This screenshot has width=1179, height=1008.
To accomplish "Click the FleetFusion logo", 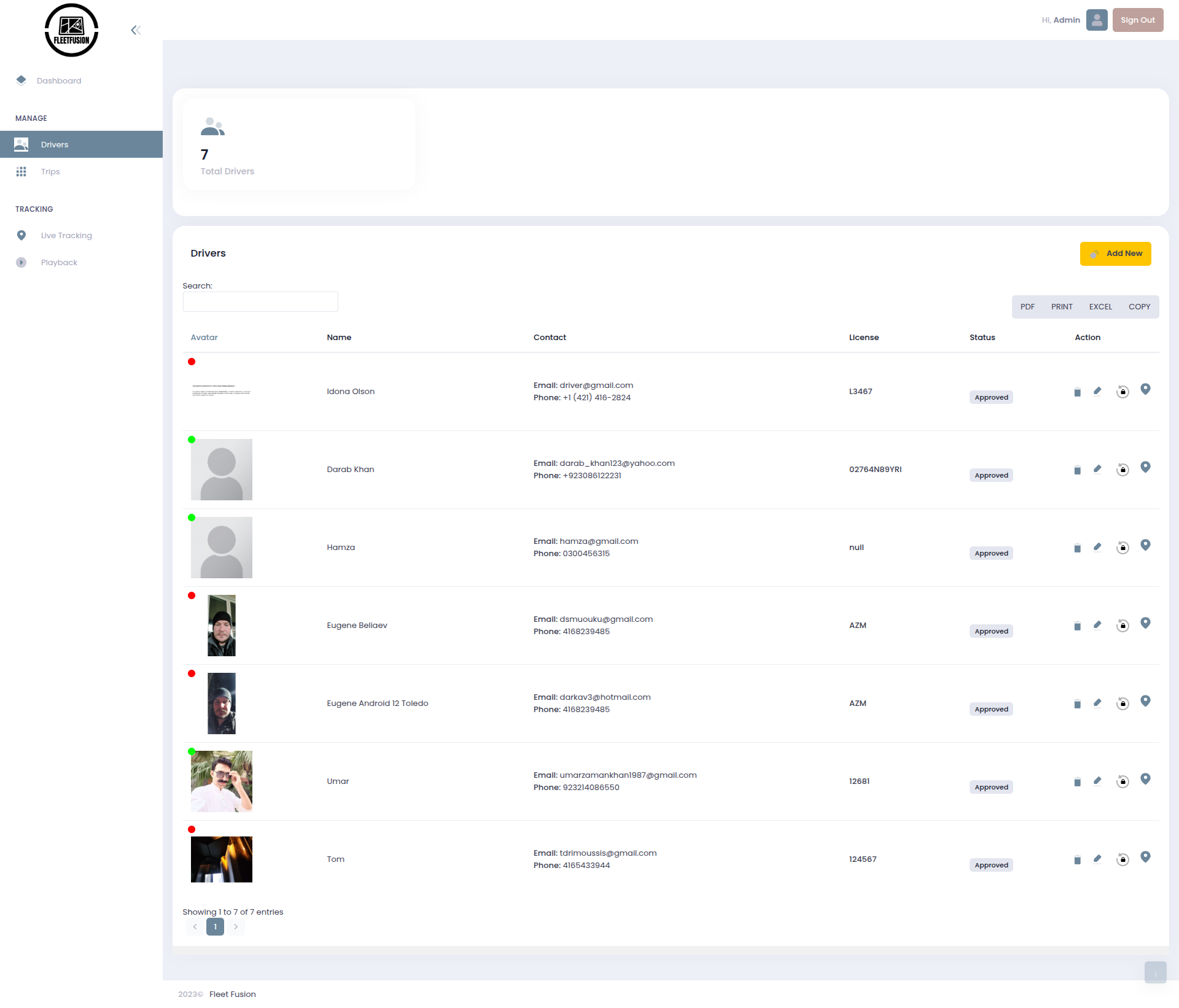I will (71, 30).
